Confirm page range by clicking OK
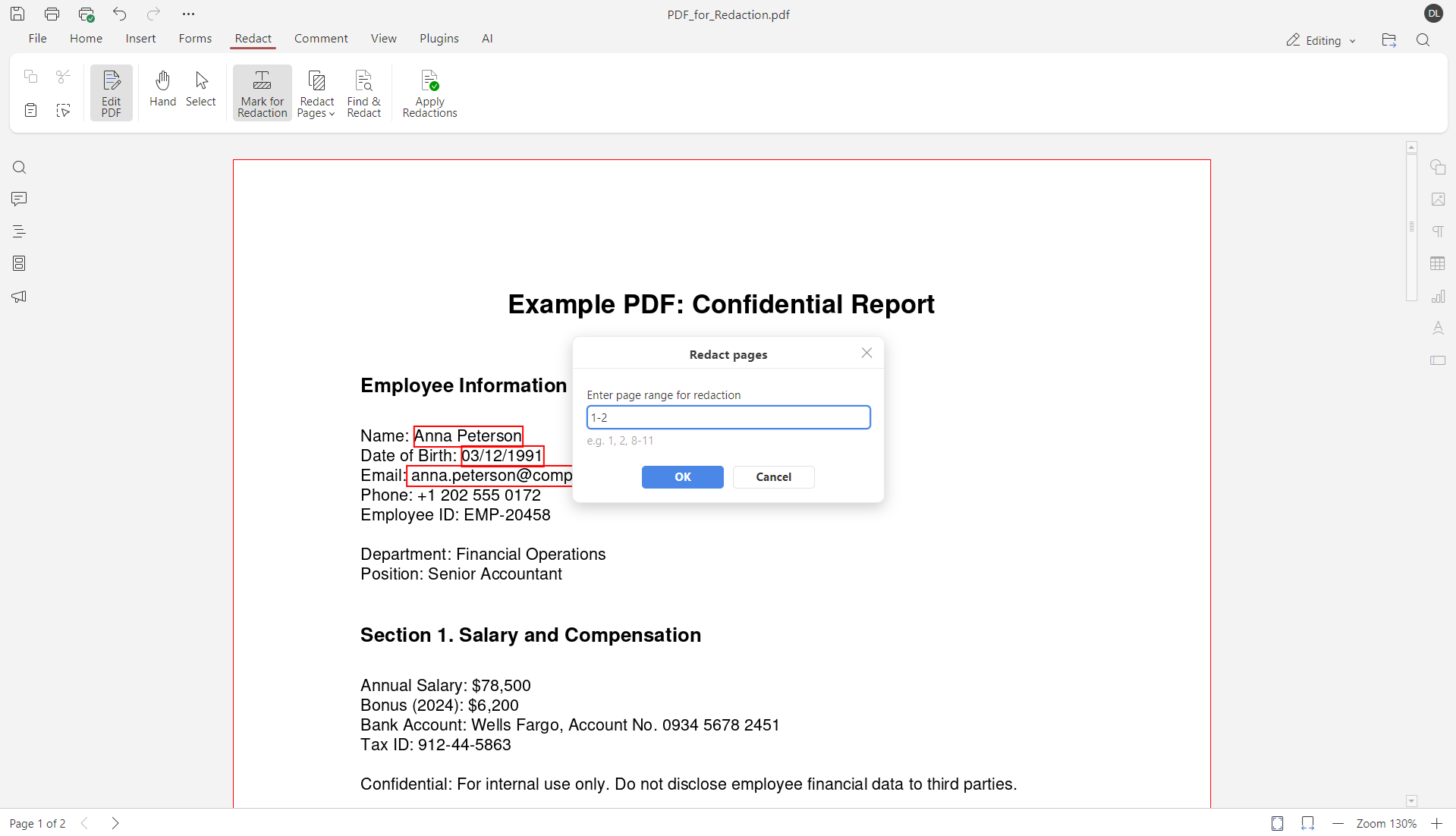 point(681,476)
